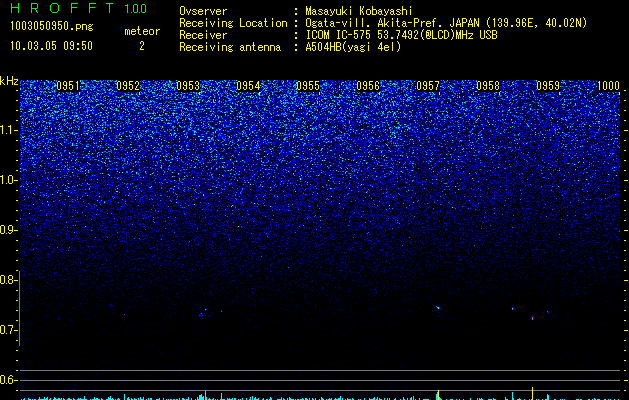Select the observer name Masayuki Kobayashi
Viewport: 629px width, 400px height.
point(358,11)
